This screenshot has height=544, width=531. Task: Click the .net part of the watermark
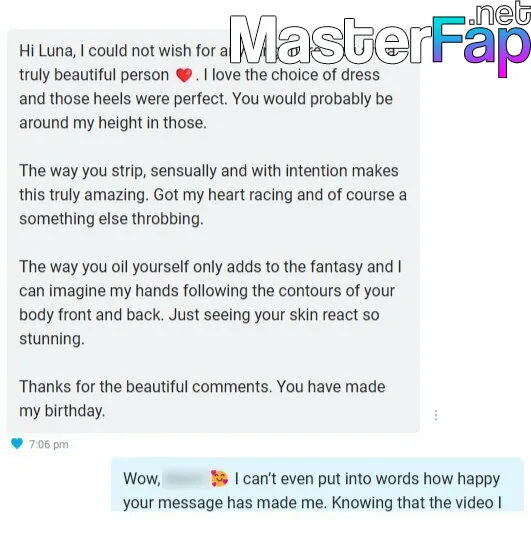[x=500, y=14]
